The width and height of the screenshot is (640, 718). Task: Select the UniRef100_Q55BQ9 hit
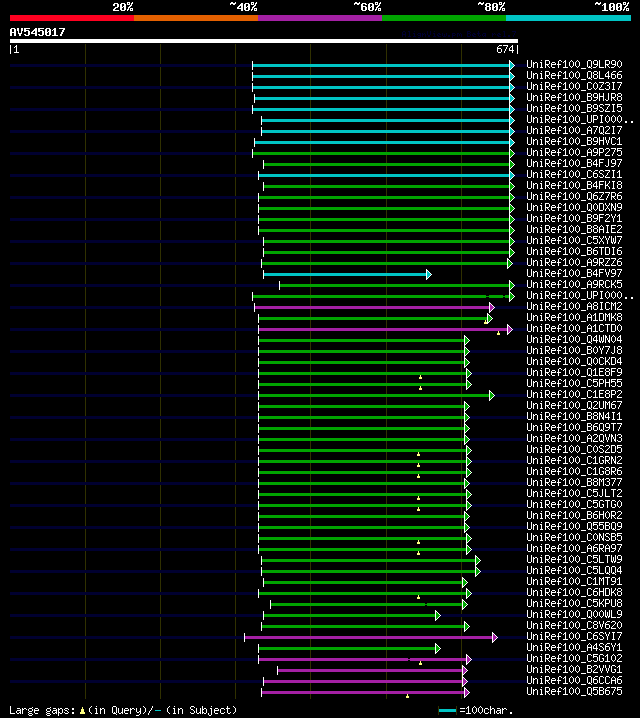(574, 526)
